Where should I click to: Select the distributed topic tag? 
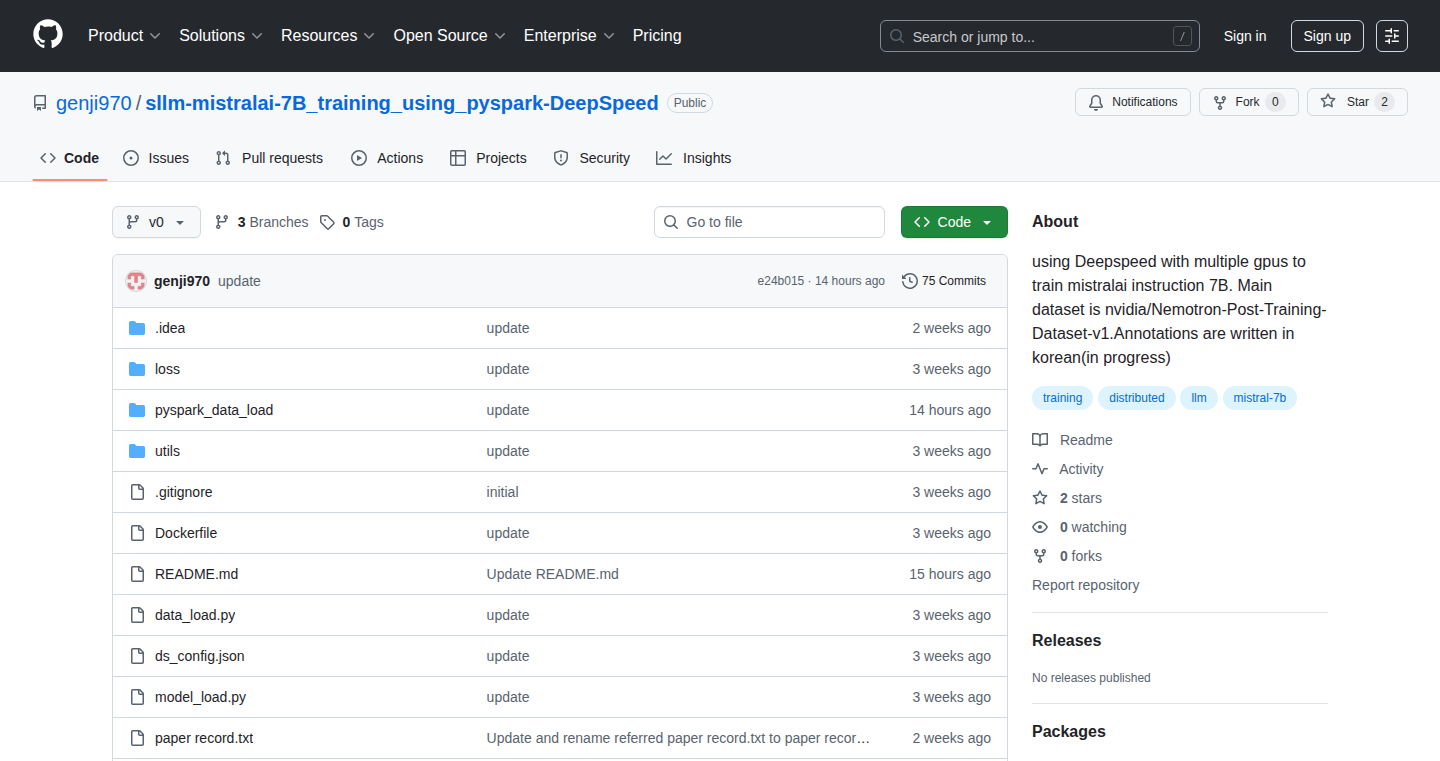click(x=1137, y=398)
